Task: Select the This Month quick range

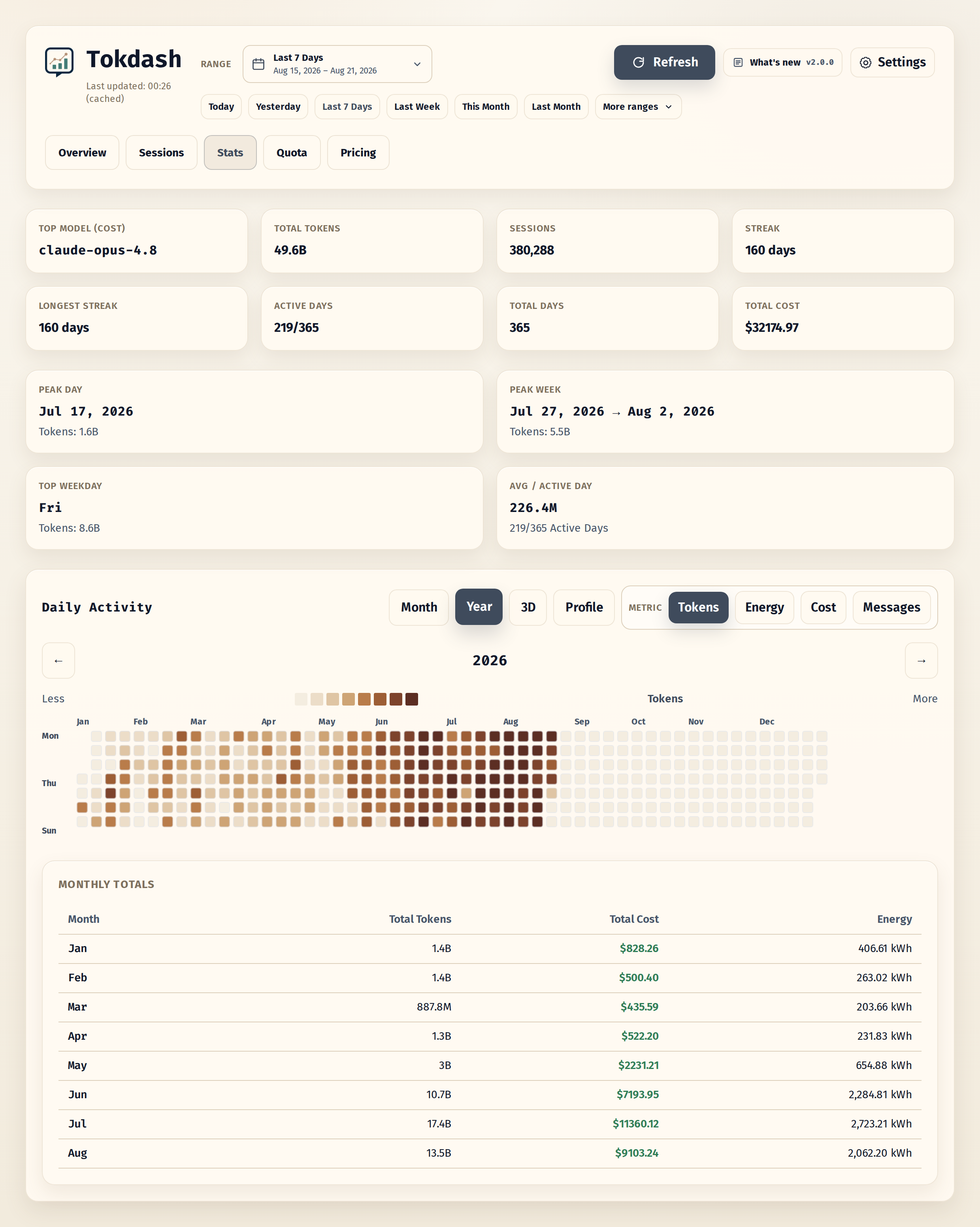Action: 486,106
